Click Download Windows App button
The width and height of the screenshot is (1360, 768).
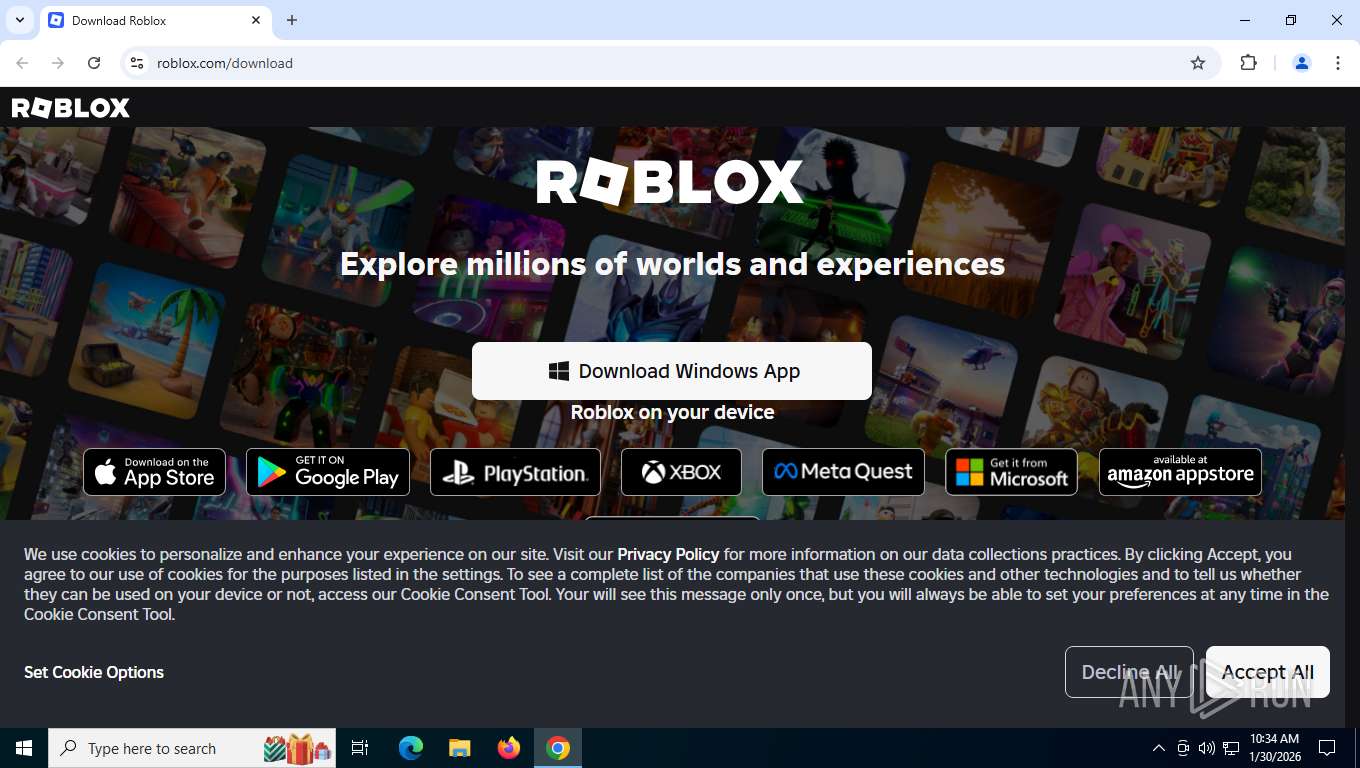672,371
